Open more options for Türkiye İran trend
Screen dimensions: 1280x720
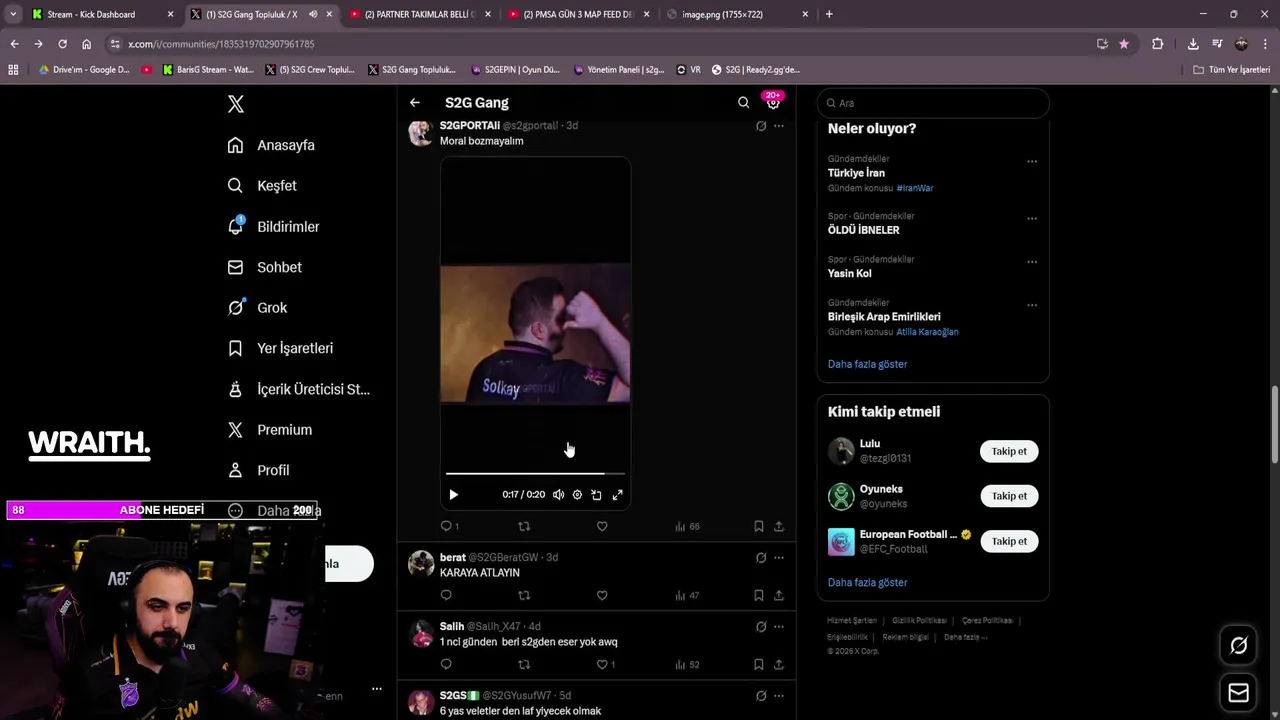click(1032, 161)
